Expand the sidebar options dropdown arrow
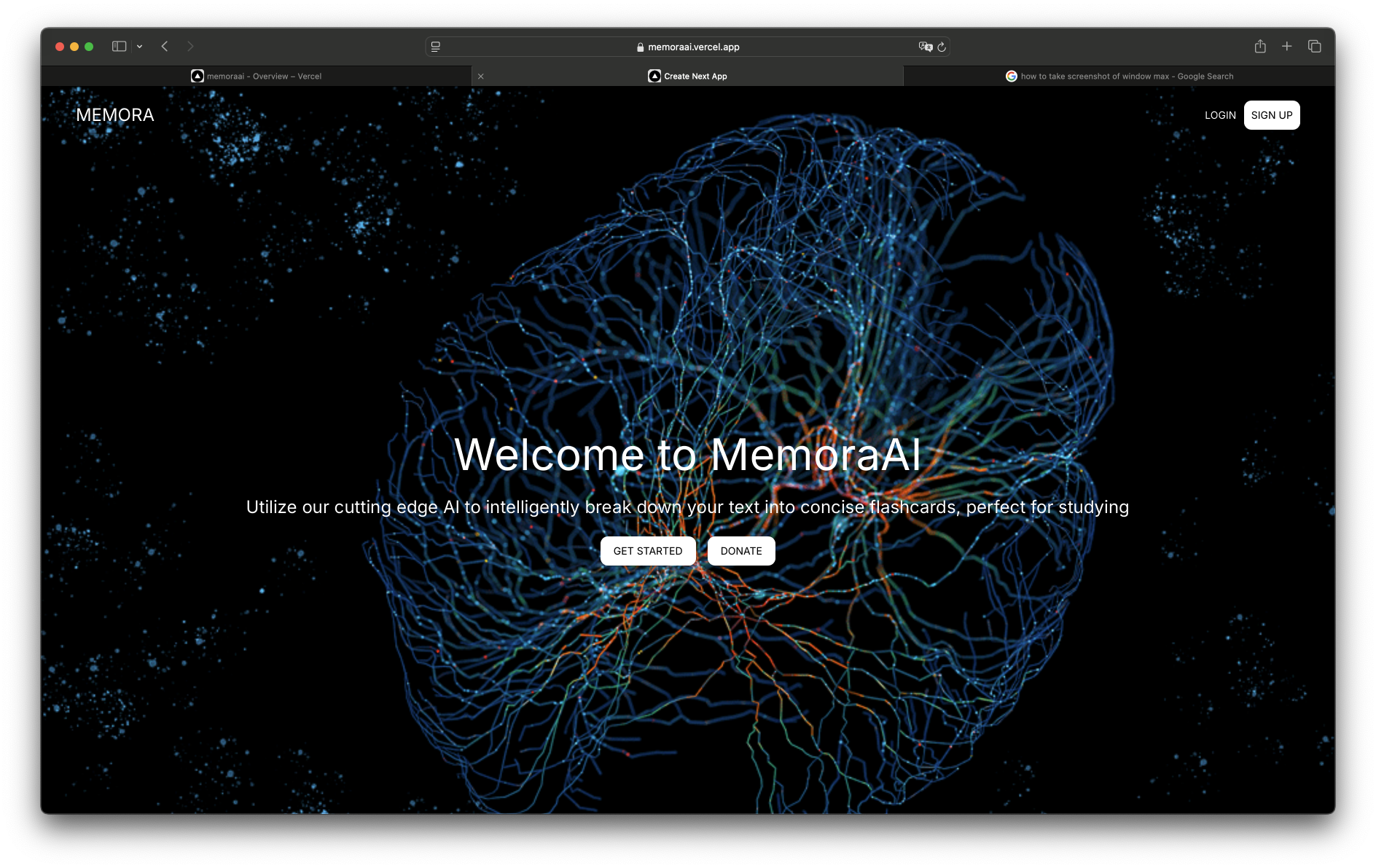The height and width of the screenshot is (868, 1376). tap(139, 47)
